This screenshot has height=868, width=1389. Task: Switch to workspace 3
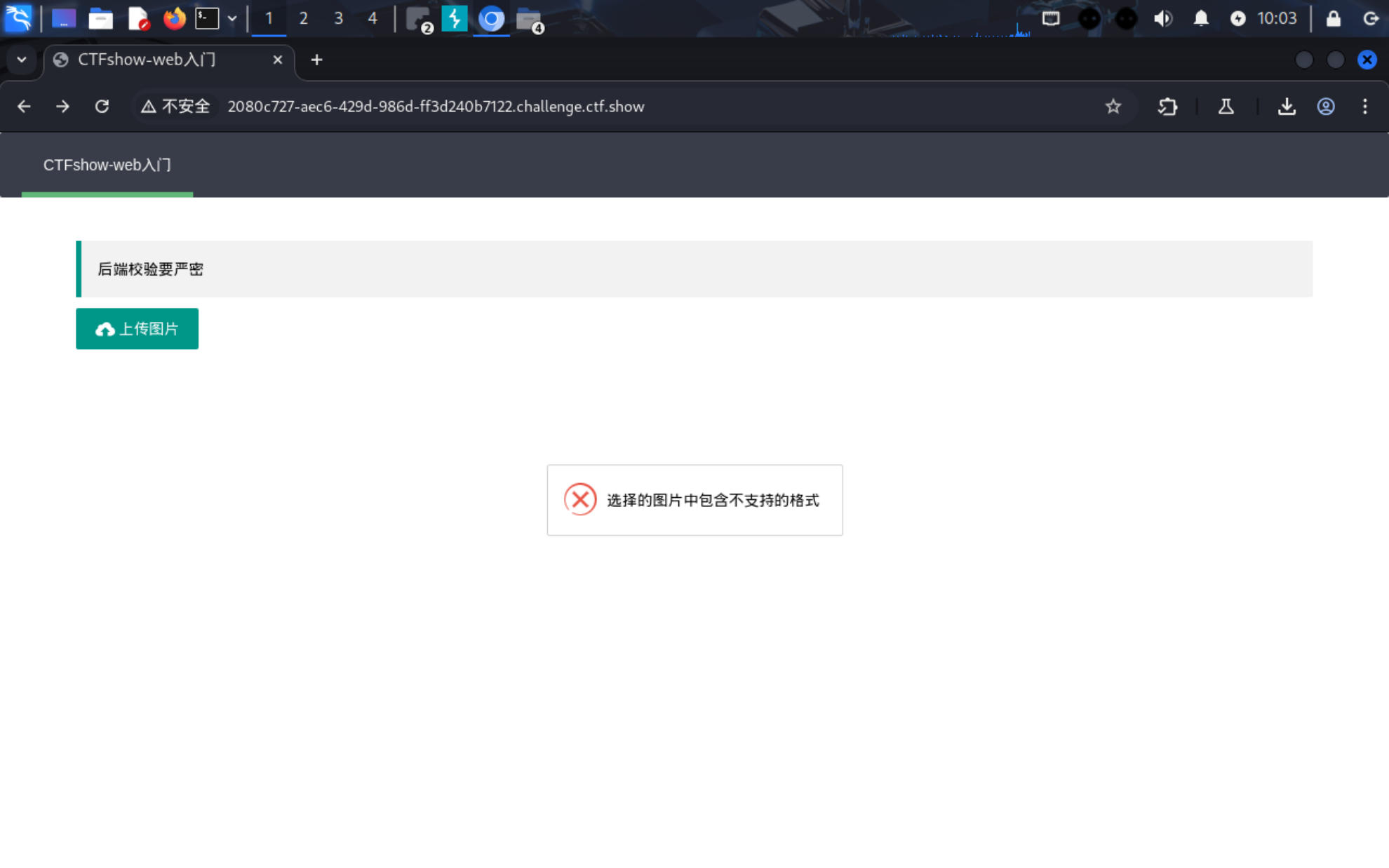coord(338,18)
